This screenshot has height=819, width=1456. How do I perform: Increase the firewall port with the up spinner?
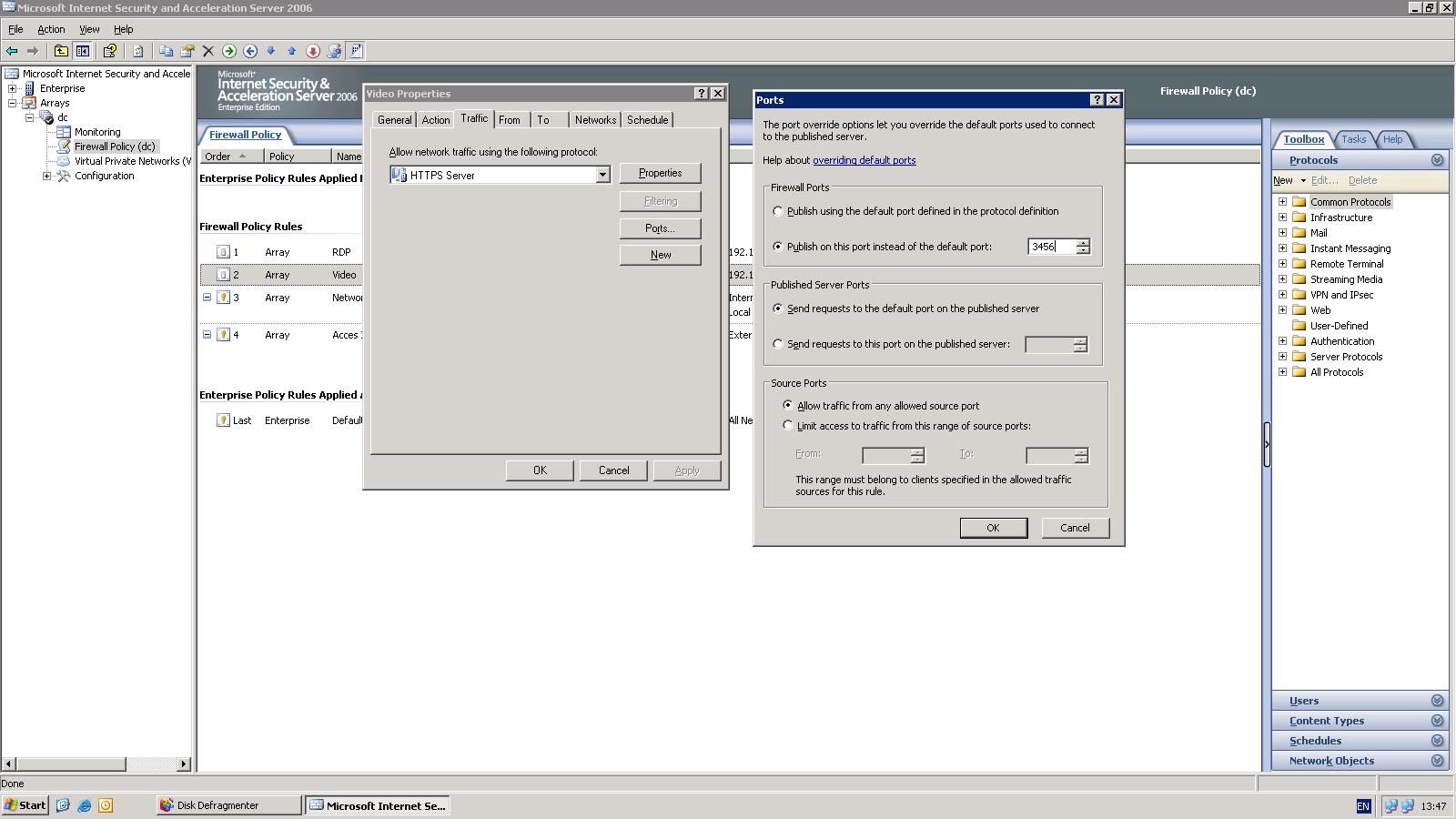1082,243
